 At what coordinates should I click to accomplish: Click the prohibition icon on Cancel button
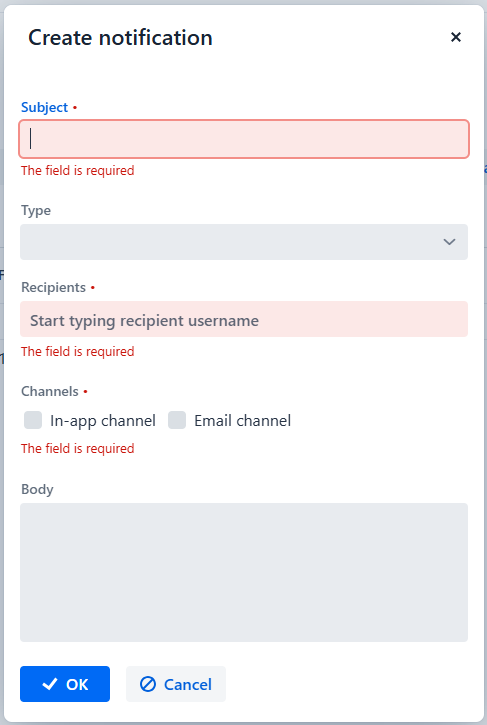click(148, 684)
